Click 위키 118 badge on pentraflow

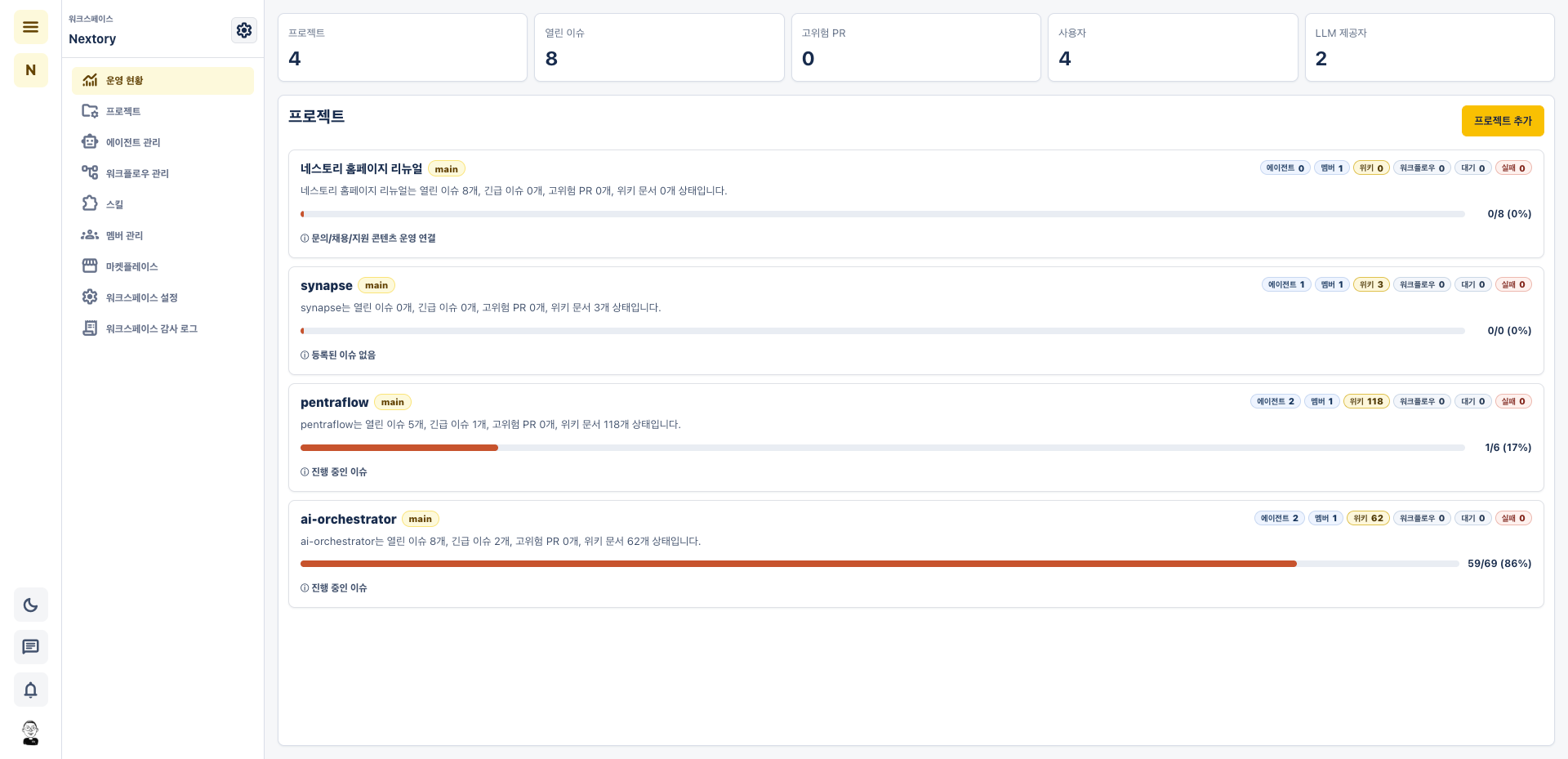pos(1366,401)
